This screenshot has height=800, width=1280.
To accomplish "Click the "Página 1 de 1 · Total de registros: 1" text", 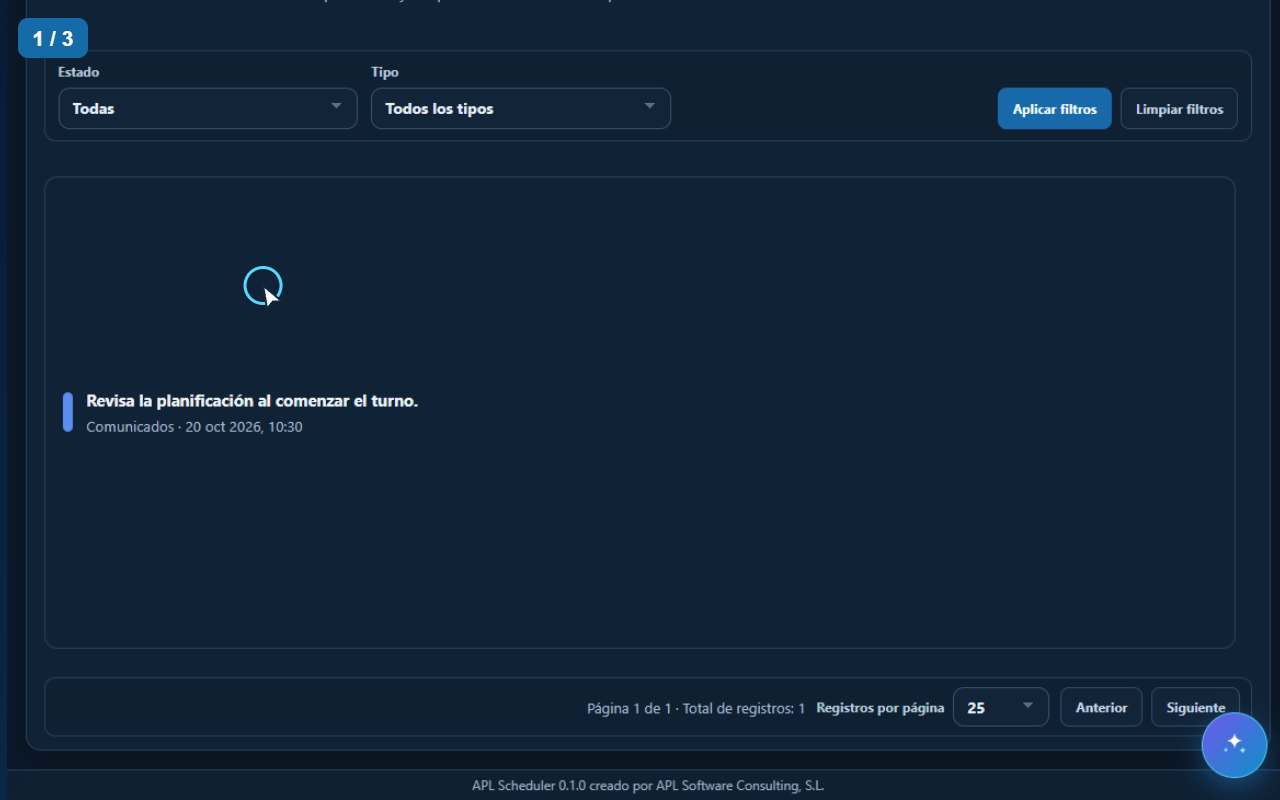I will pos(696,708).
